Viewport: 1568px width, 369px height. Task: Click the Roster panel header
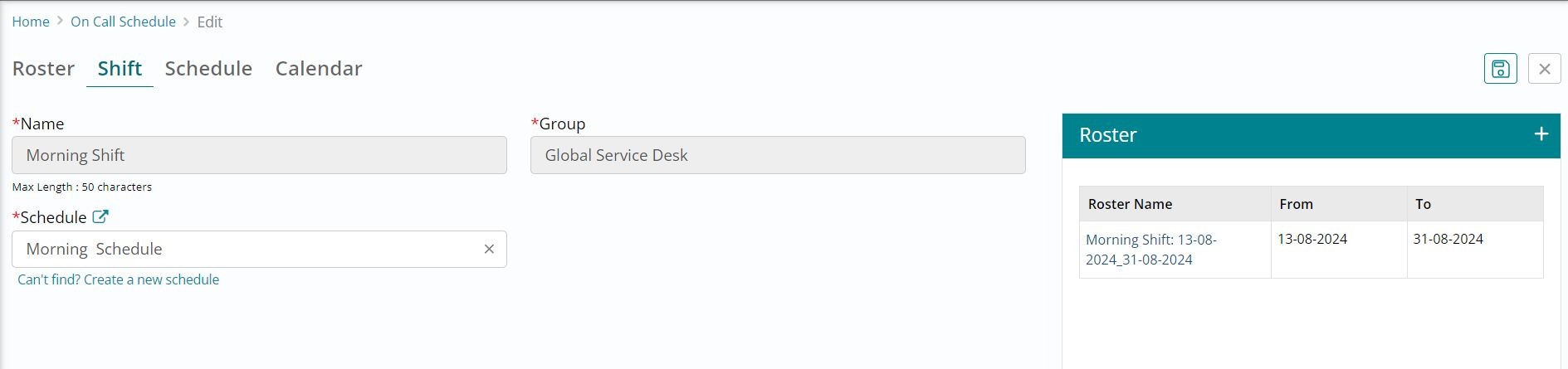pos(1245,135)
